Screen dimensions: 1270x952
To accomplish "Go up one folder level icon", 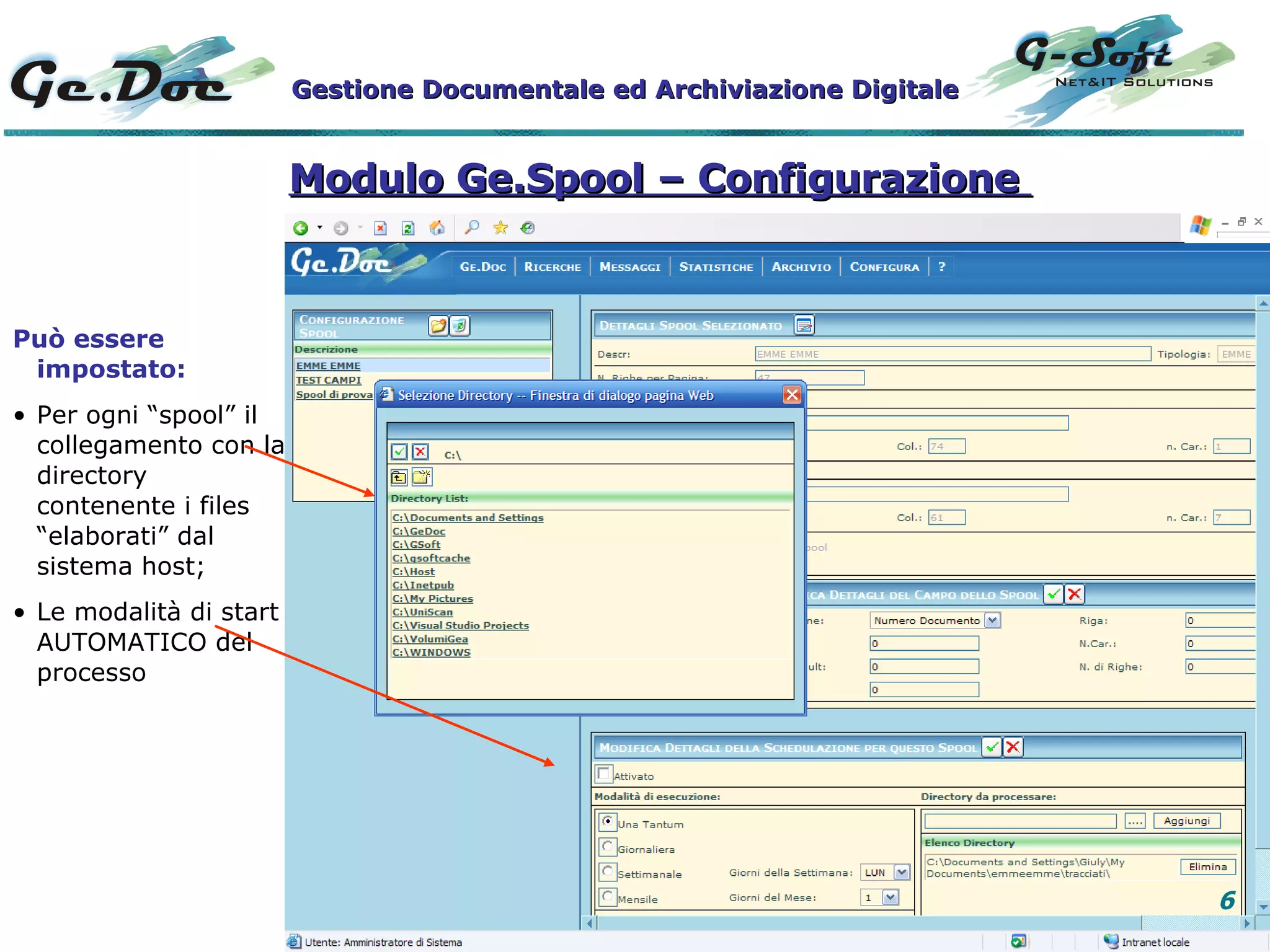I will click(x=399, y=477).
